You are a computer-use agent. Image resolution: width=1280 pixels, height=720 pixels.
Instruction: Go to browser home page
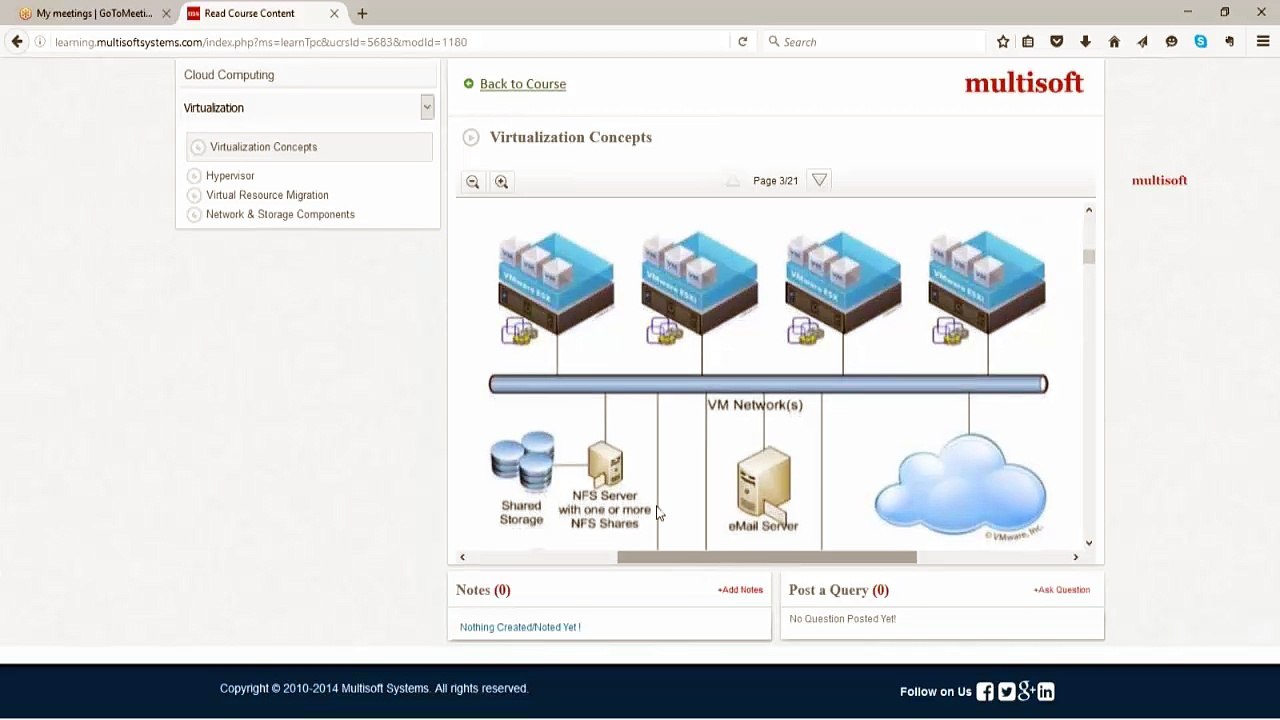click(1114, 42)
